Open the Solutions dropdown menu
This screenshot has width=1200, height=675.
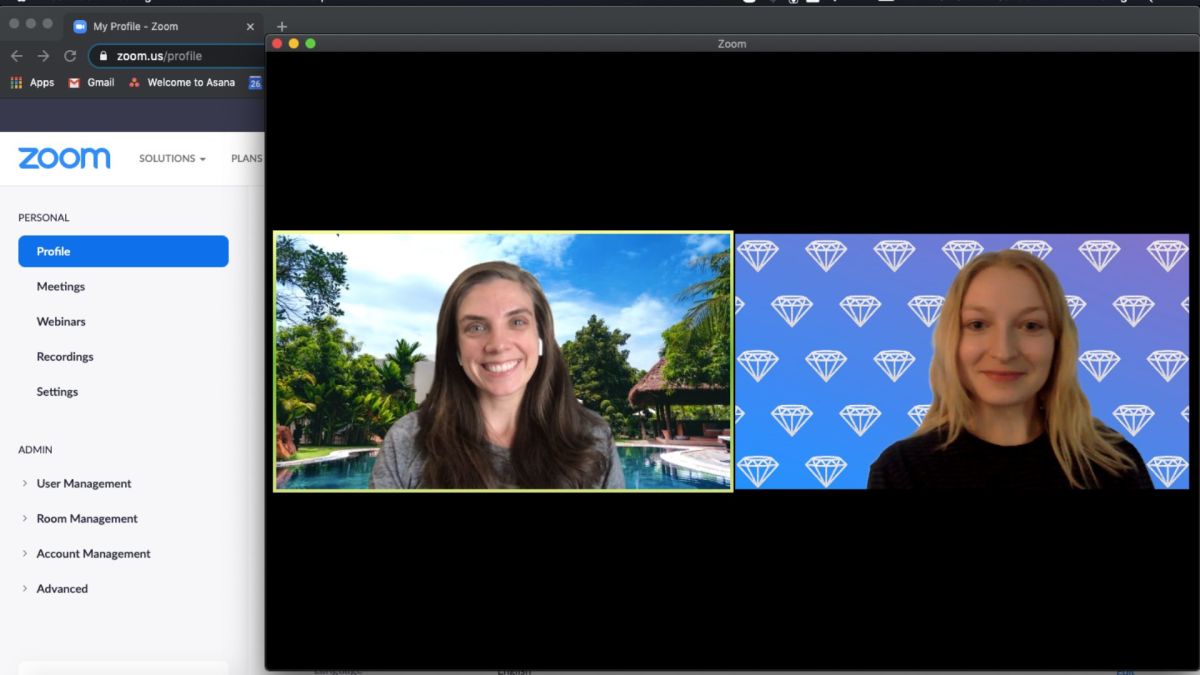click(172, 158)
